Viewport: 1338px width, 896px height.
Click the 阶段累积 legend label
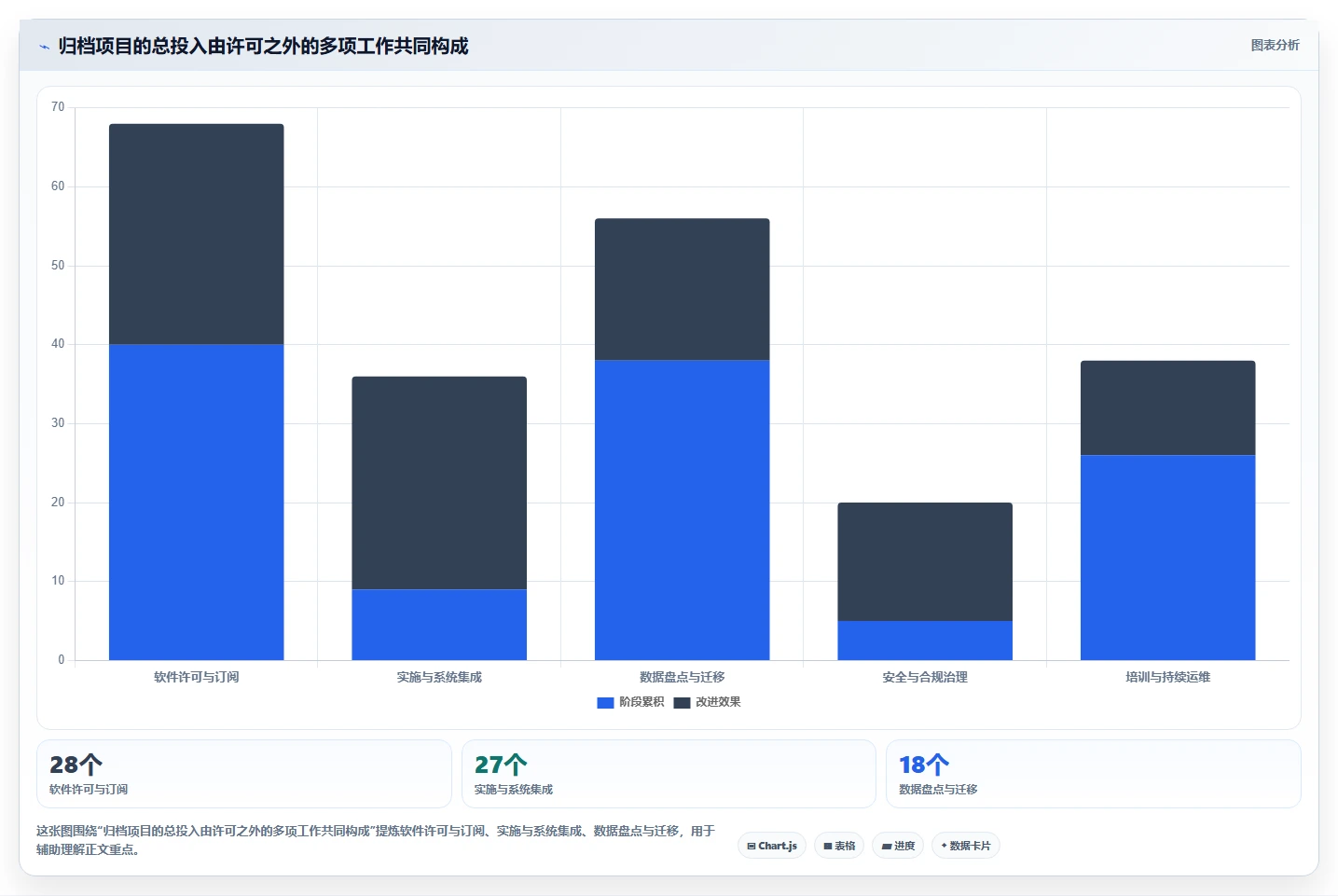tap(641, 702)
